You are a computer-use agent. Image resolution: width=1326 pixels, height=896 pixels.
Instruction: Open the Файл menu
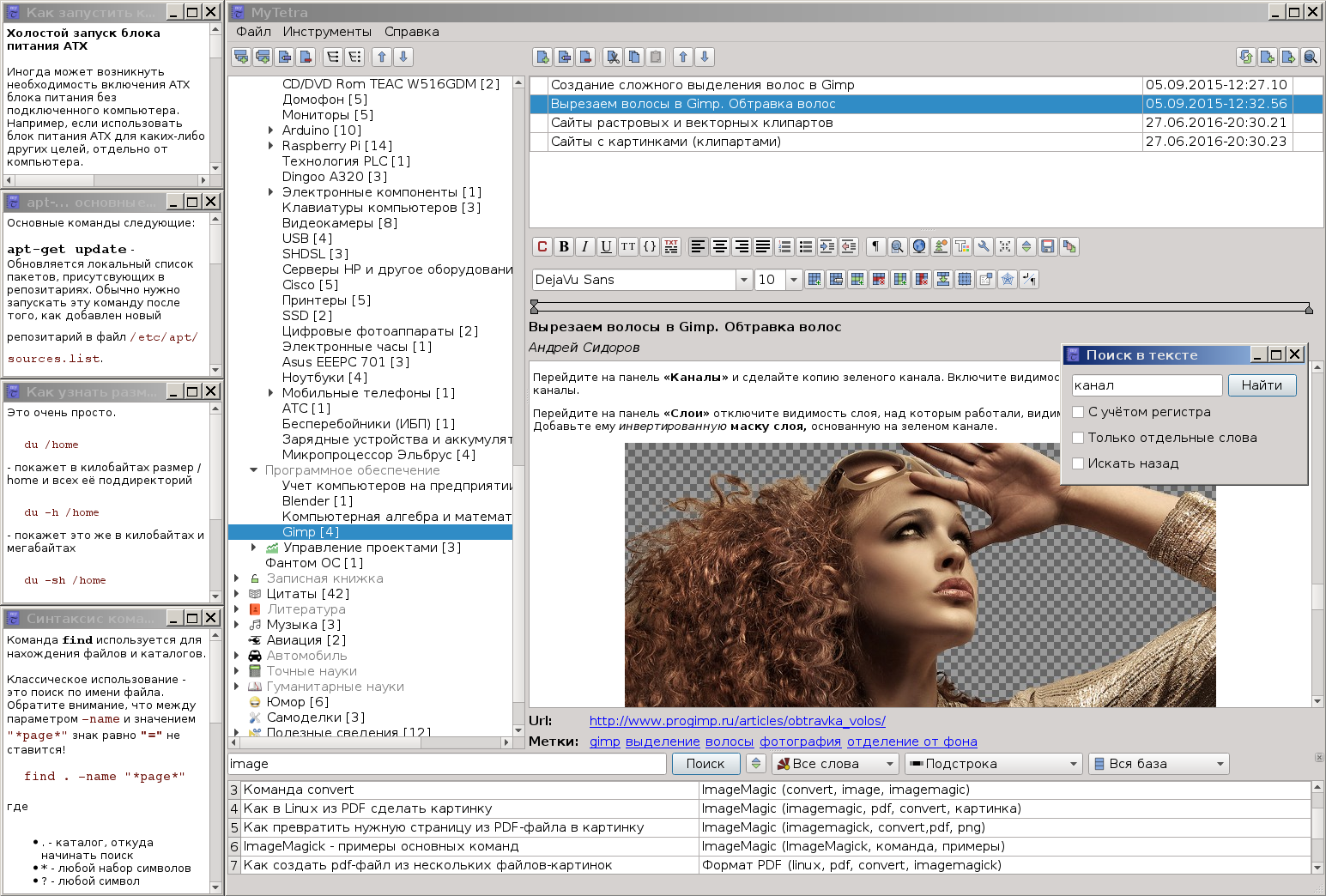[x=253, y=32]
